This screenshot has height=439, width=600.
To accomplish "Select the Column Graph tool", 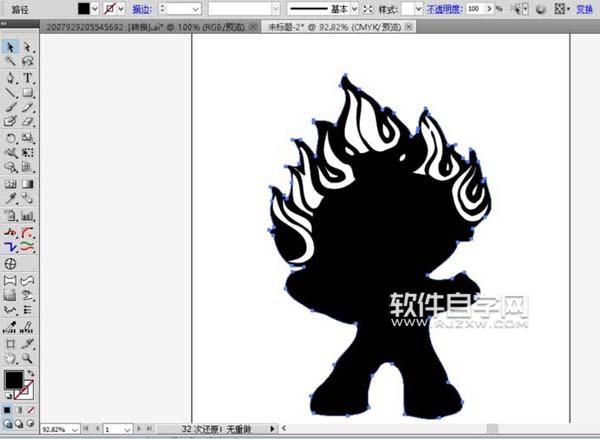I will [28, 215].
